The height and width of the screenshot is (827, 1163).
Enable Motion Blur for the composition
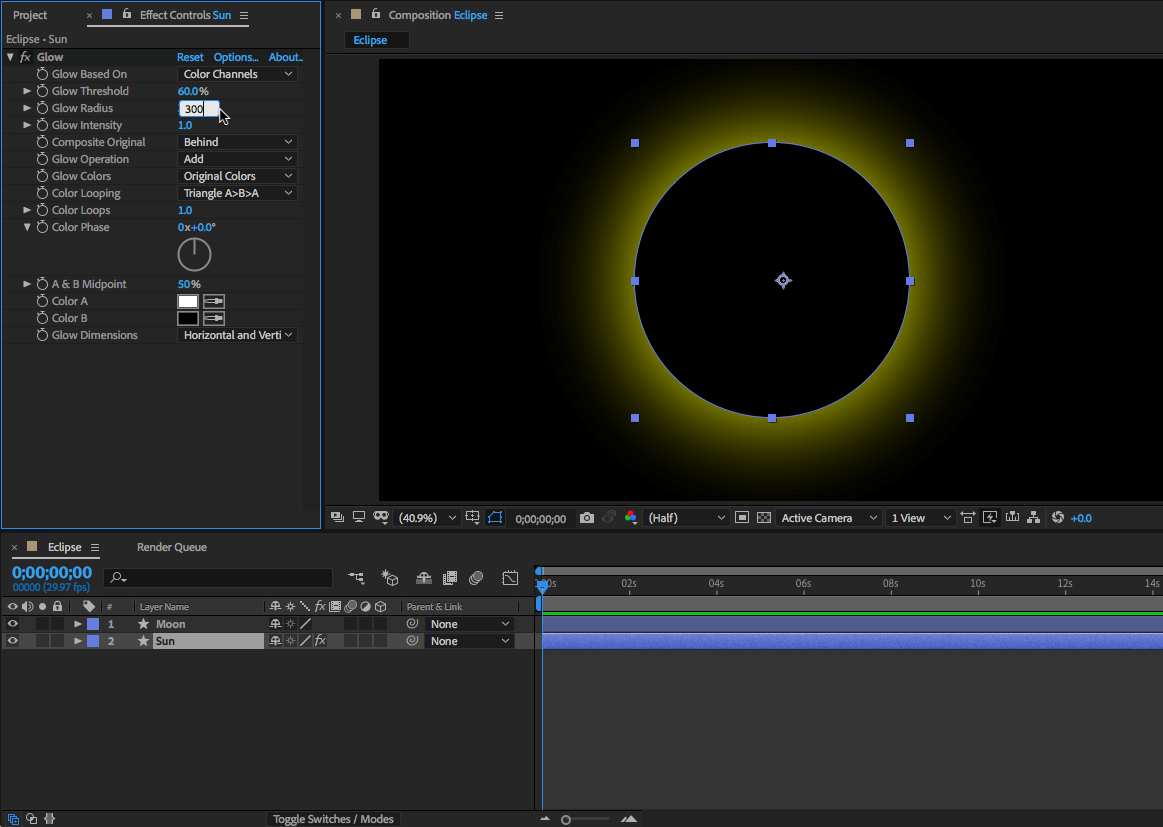click(x=477, y=578)
